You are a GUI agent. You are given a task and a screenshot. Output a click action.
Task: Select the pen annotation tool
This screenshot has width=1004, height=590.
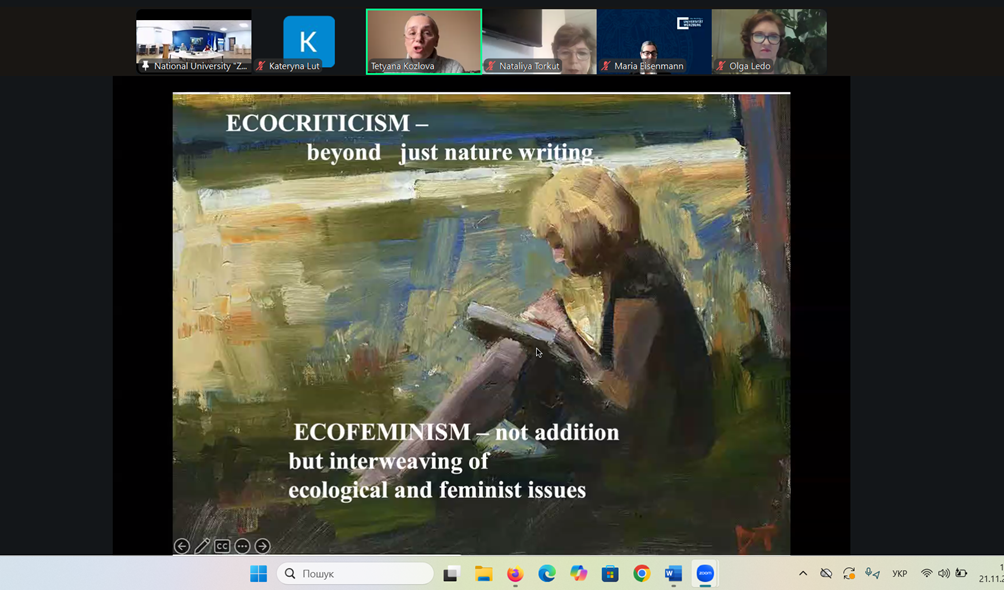pos(202,546)
